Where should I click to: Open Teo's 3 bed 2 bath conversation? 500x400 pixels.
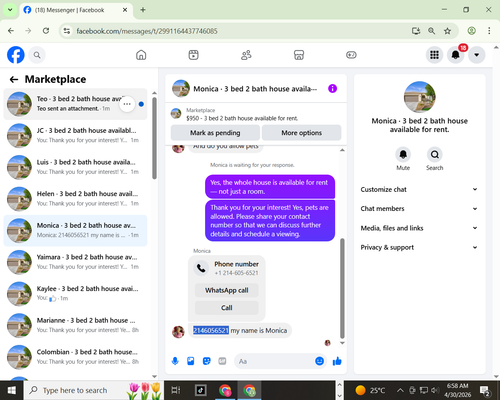coord(75,104)
